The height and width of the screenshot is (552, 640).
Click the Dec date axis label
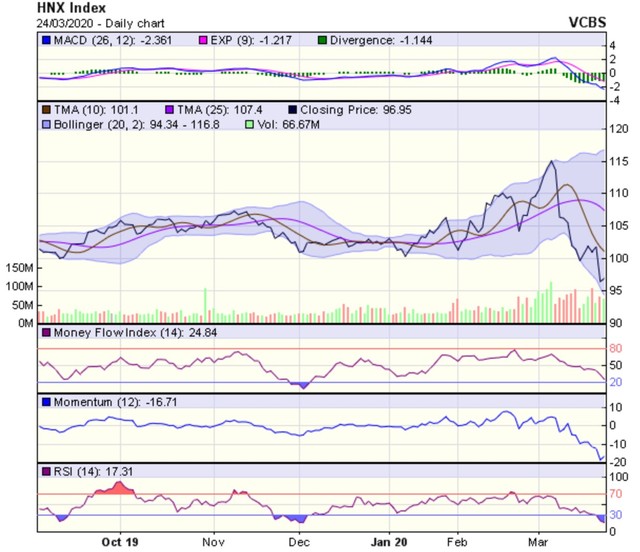299,541
